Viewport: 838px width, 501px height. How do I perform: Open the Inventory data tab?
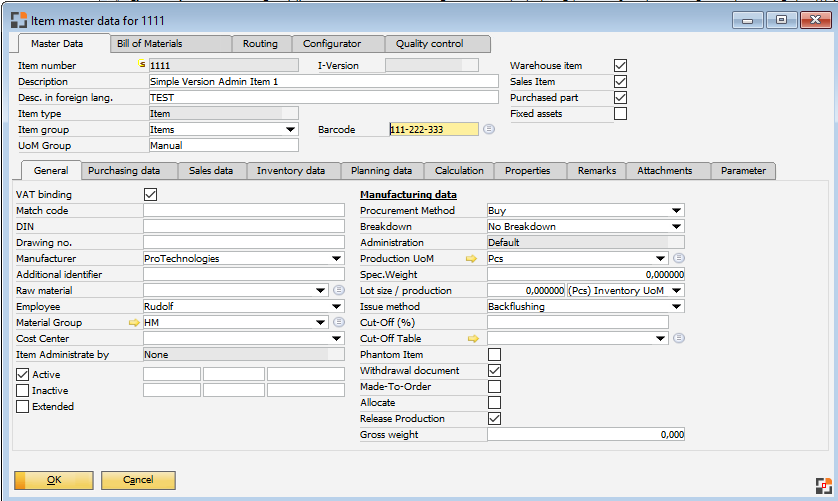pyautogui.click(x=290, y=171)
